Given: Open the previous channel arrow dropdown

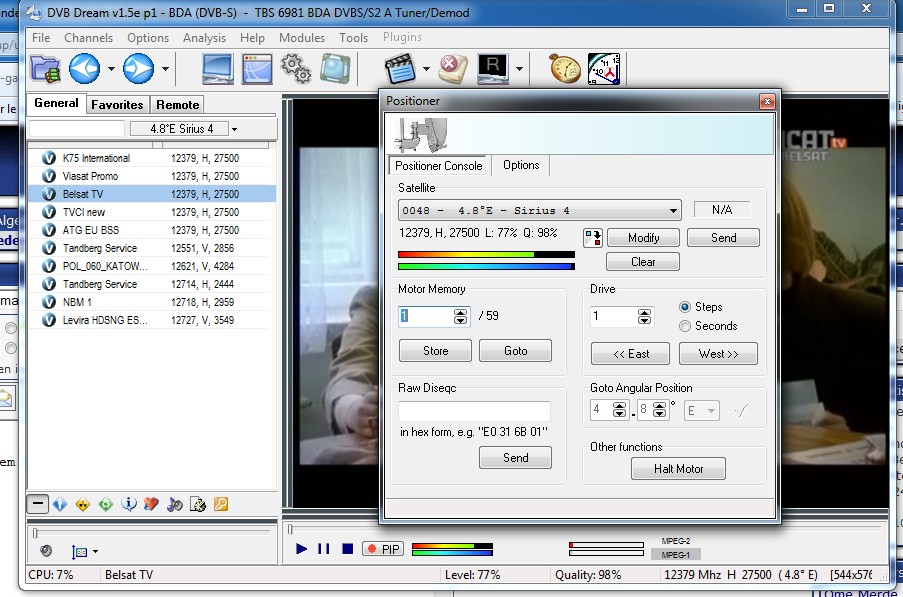Looking at the screenshot, I should pos(111,69).
